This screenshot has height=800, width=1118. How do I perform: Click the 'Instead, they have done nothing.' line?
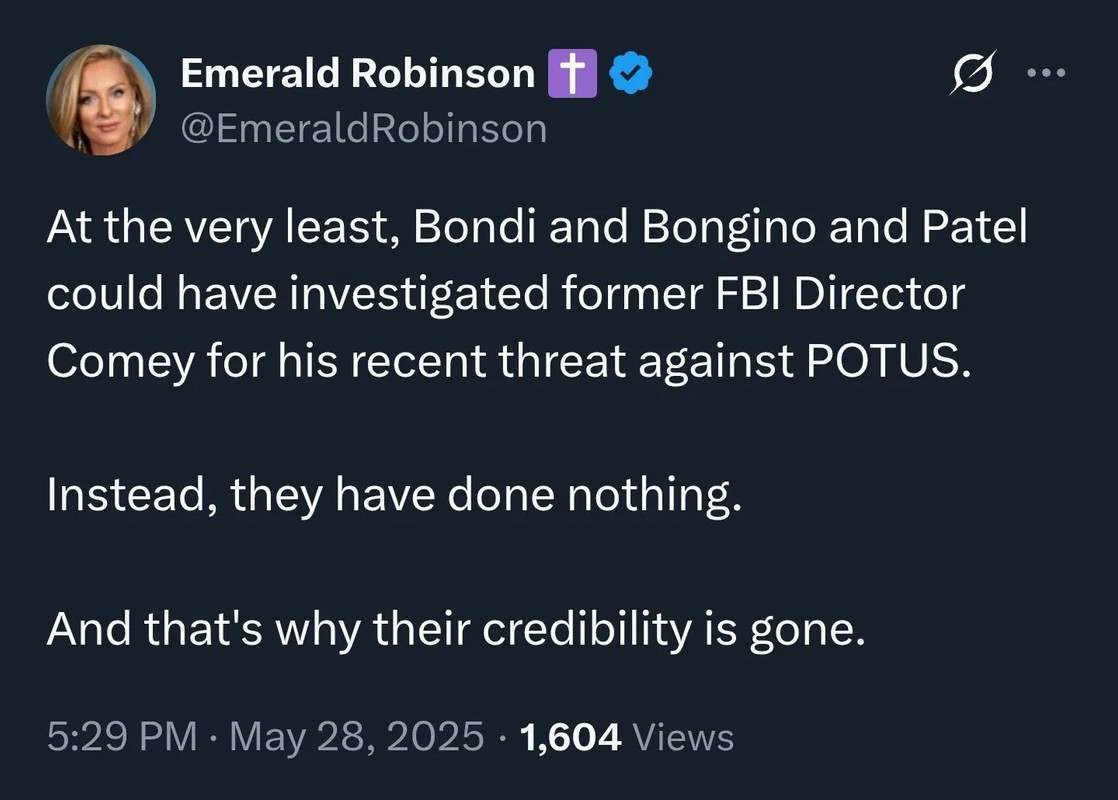[394, 496]
